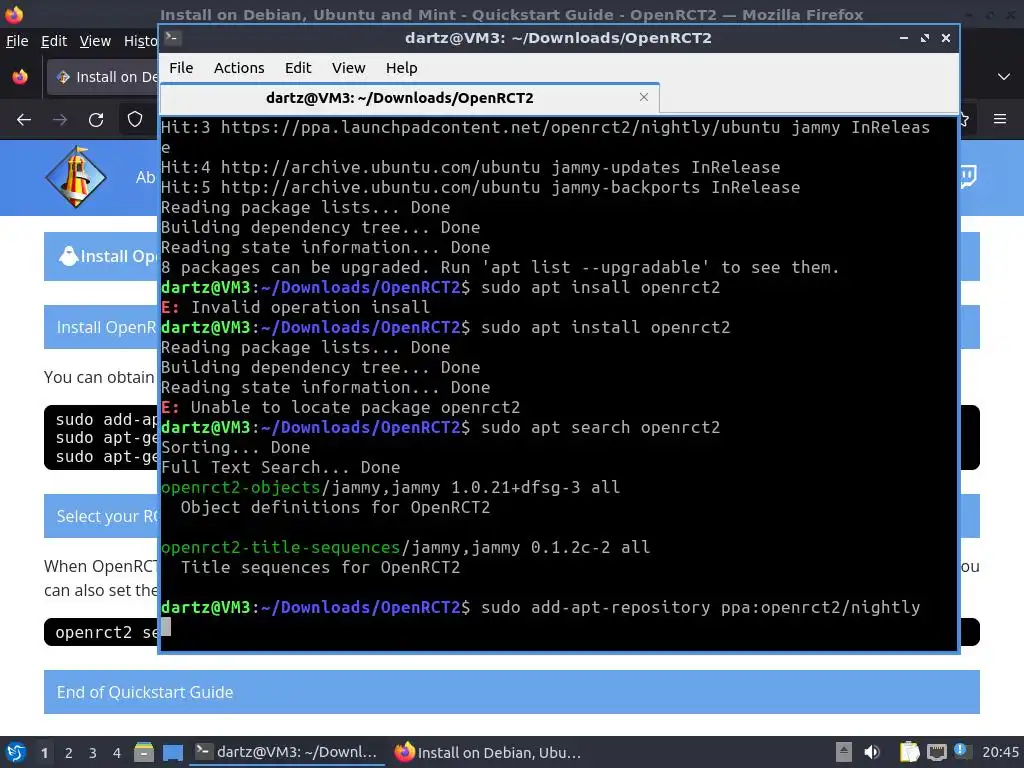Click 'E: Unable to locate package openrct2' line
1024x768 pixels.
point(340,407)
